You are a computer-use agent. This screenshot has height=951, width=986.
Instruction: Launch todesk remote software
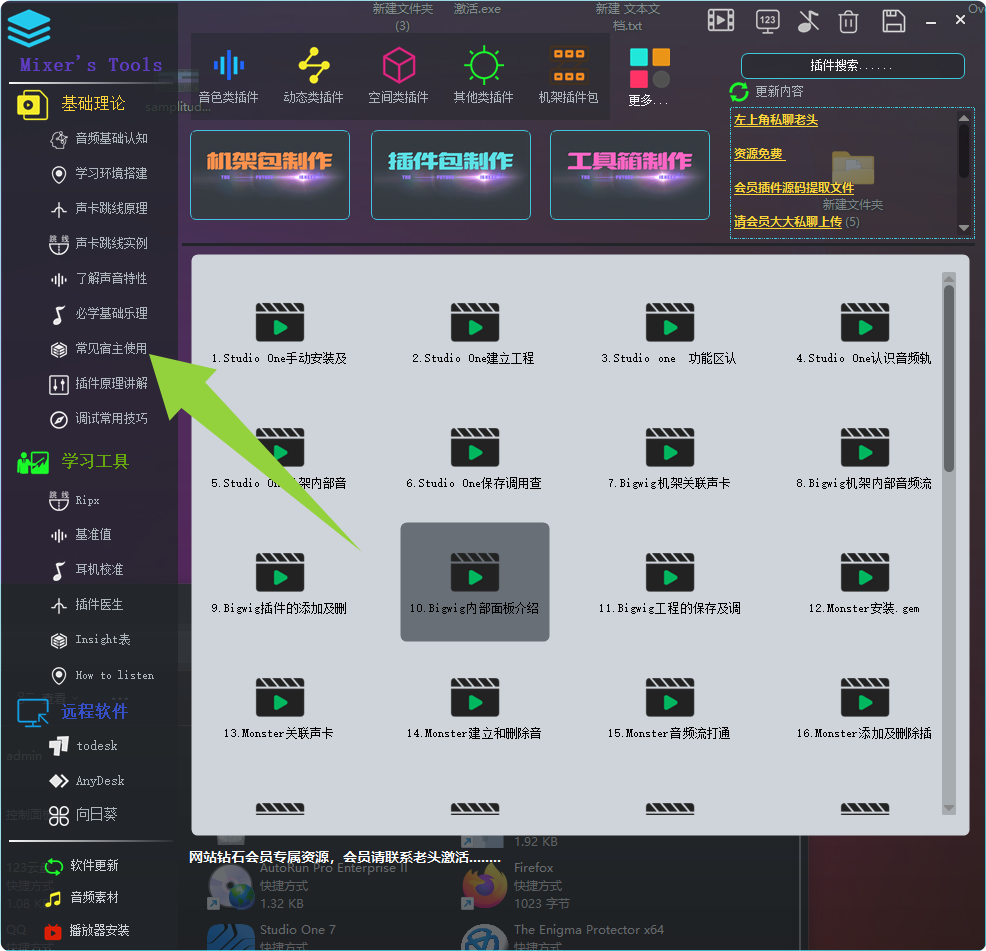click(x=84, y=746)
